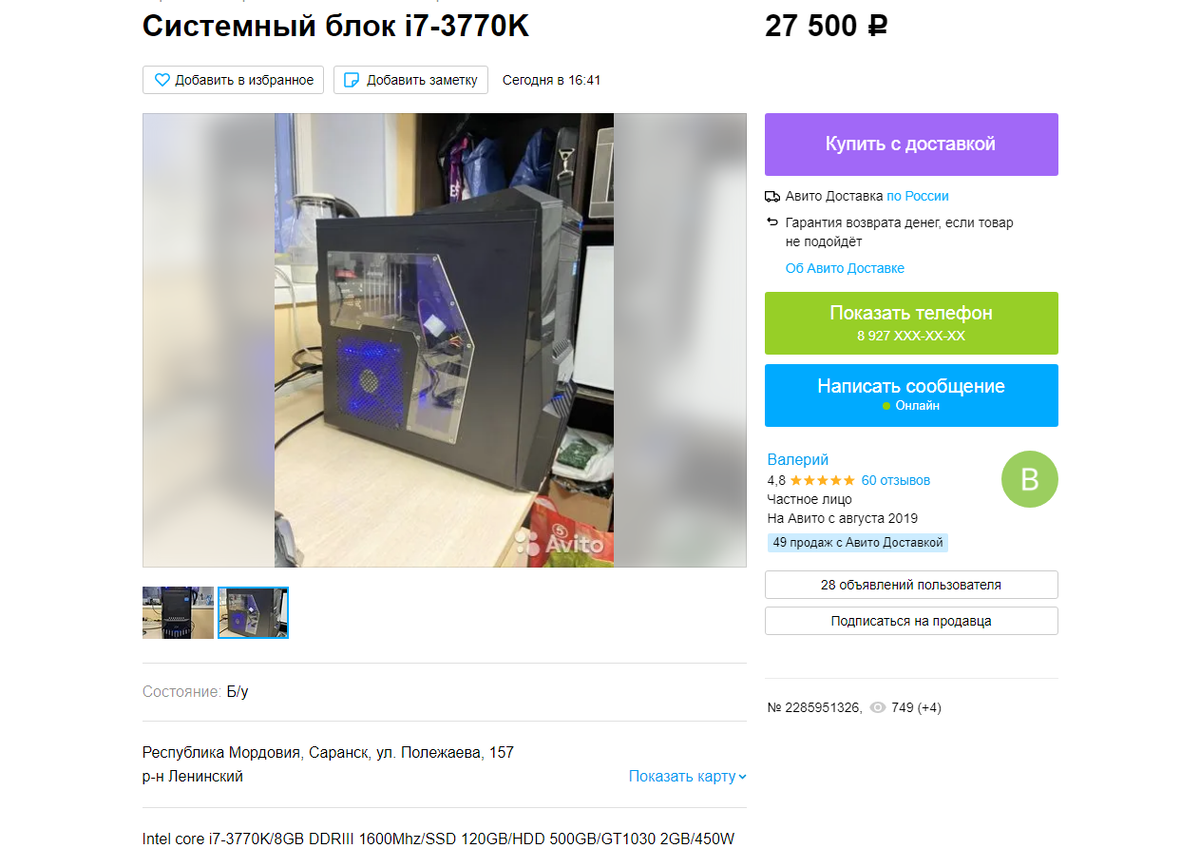This screenshot has height=868, width=1200.
Task: Reveal seller number via Показать телефон
Action: point(911,323)
